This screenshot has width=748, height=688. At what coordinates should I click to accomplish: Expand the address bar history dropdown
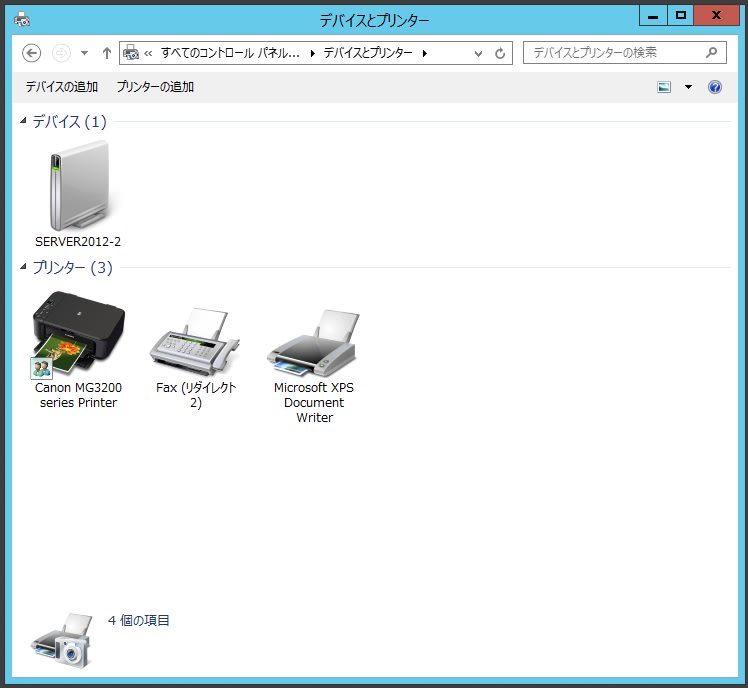(x=478, y=53)
